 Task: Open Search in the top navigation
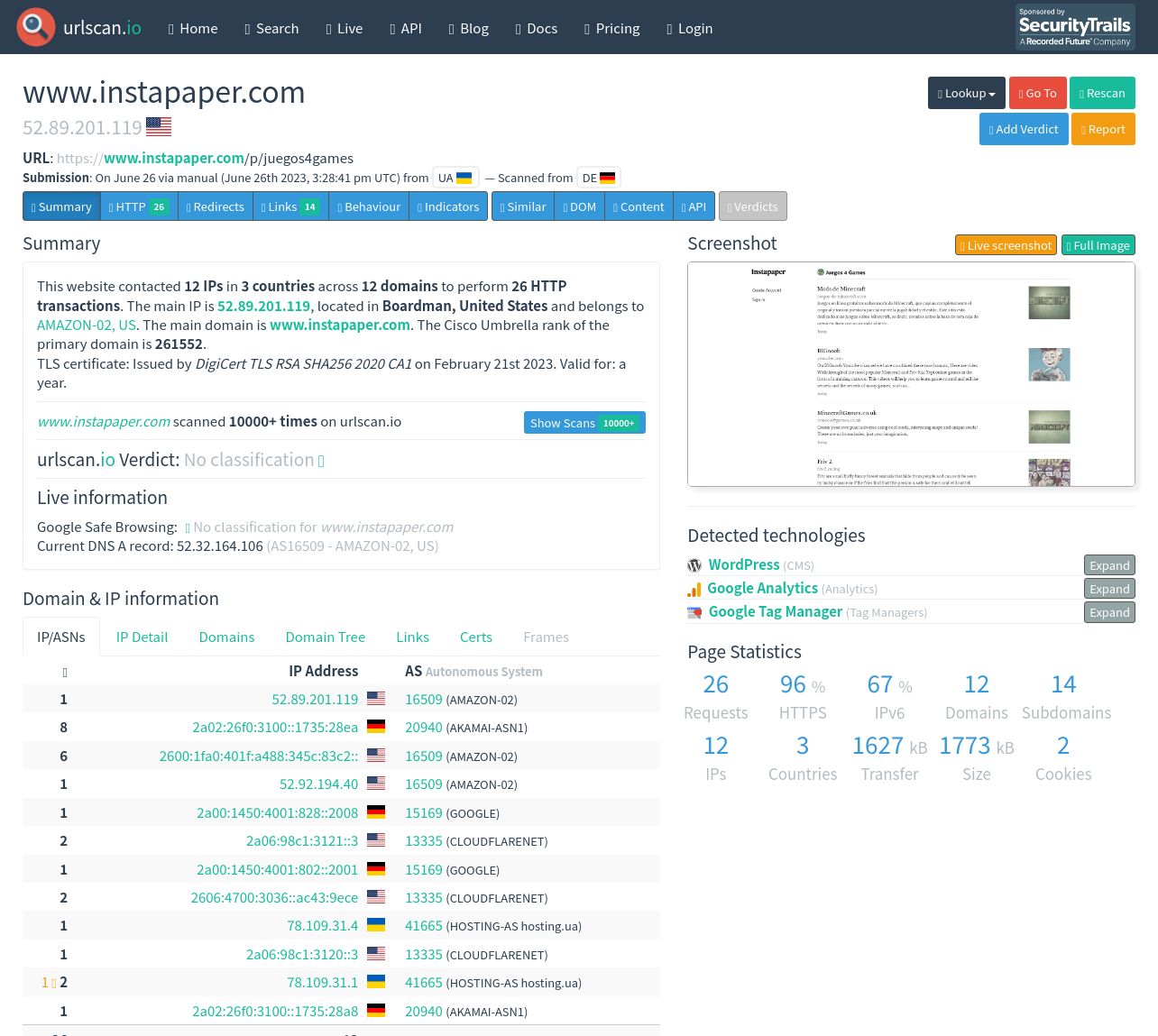[271, 28]
